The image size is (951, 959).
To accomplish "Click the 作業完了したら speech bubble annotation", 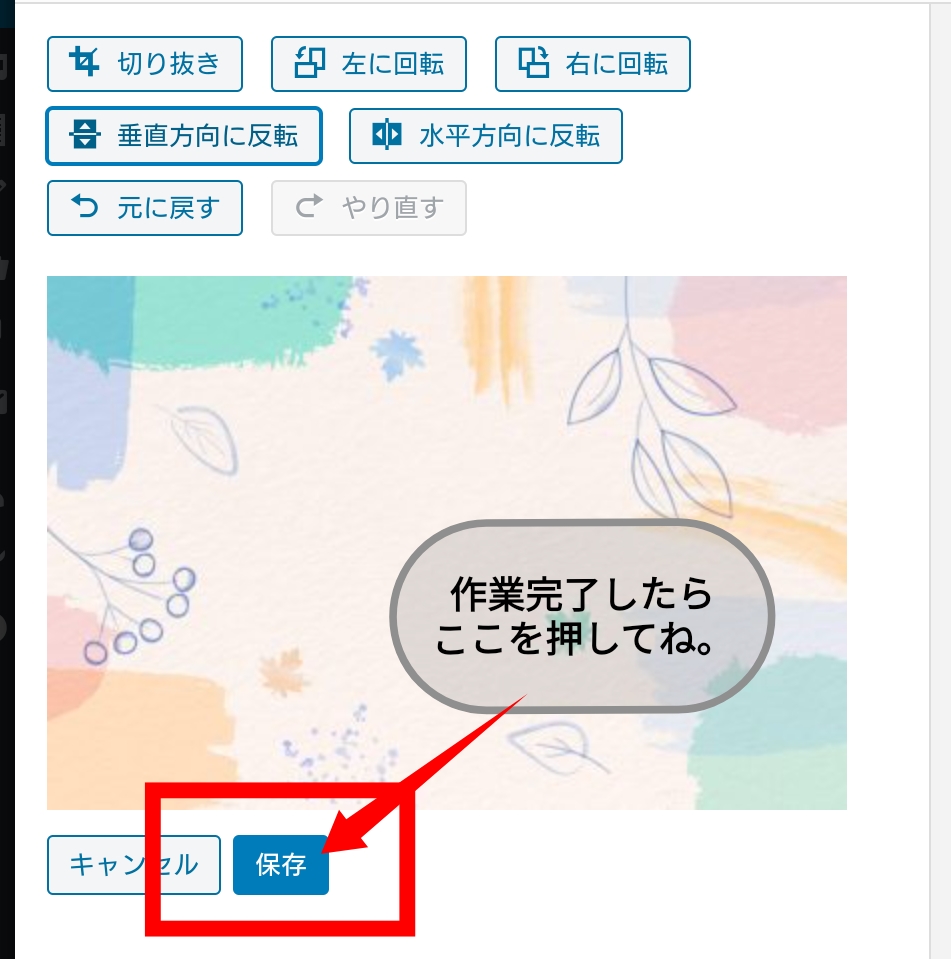I will pos(582,616).
